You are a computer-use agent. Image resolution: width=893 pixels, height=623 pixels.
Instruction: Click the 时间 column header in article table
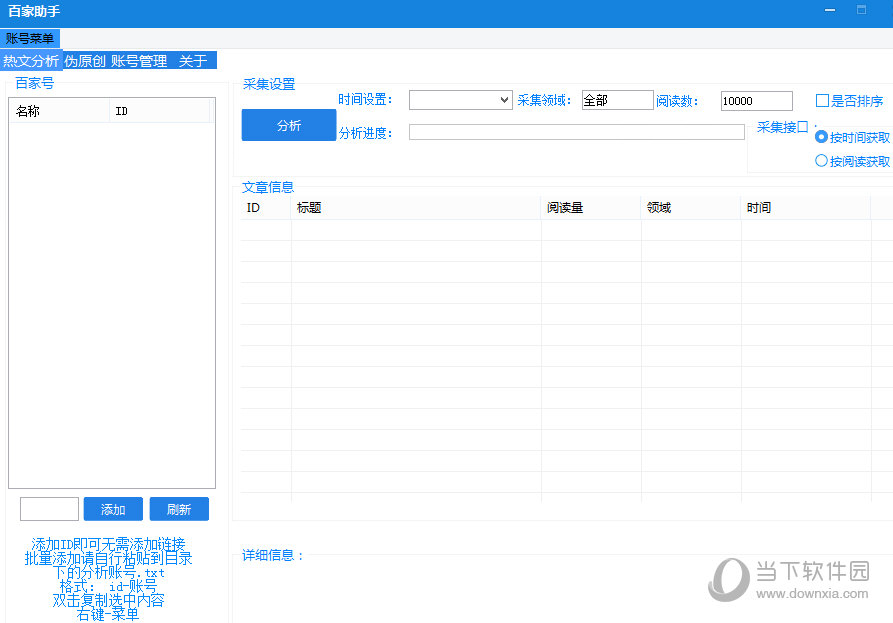coord(805,208)
